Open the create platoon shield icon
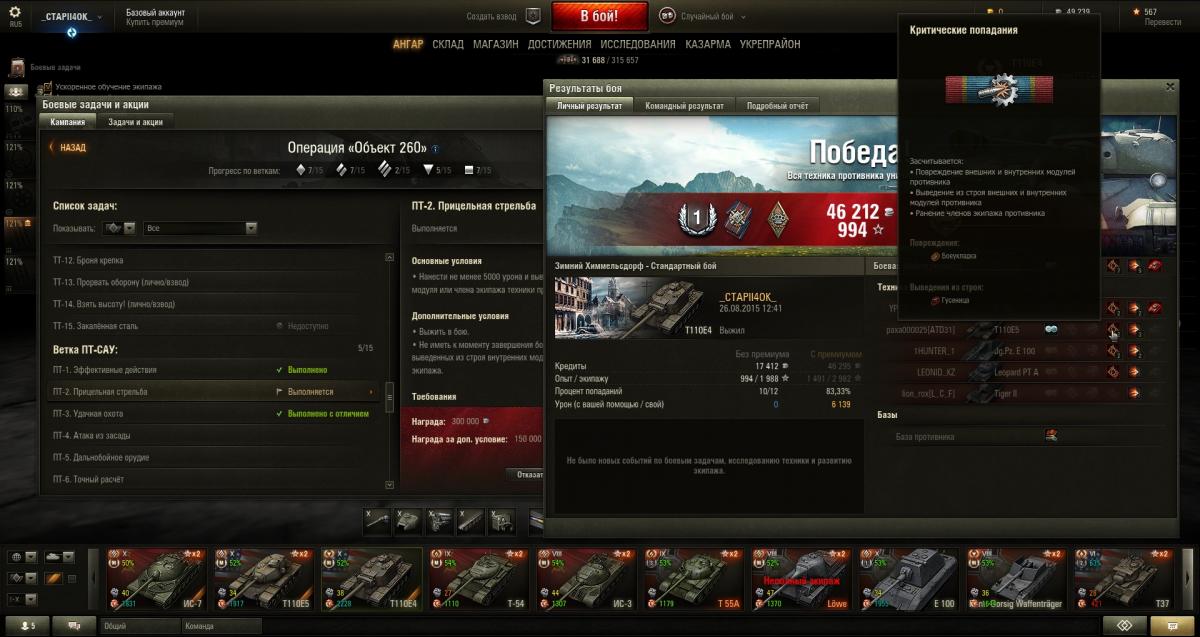1200x637 pixels. (x=533, y=16)
